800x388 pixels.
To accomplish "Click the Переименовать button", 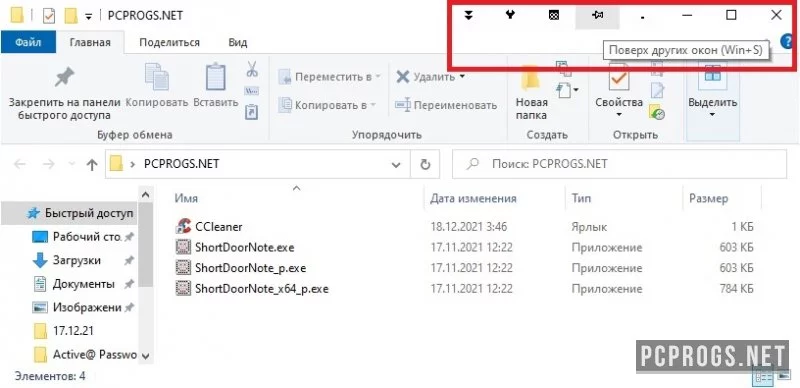I will click(446, 105).
